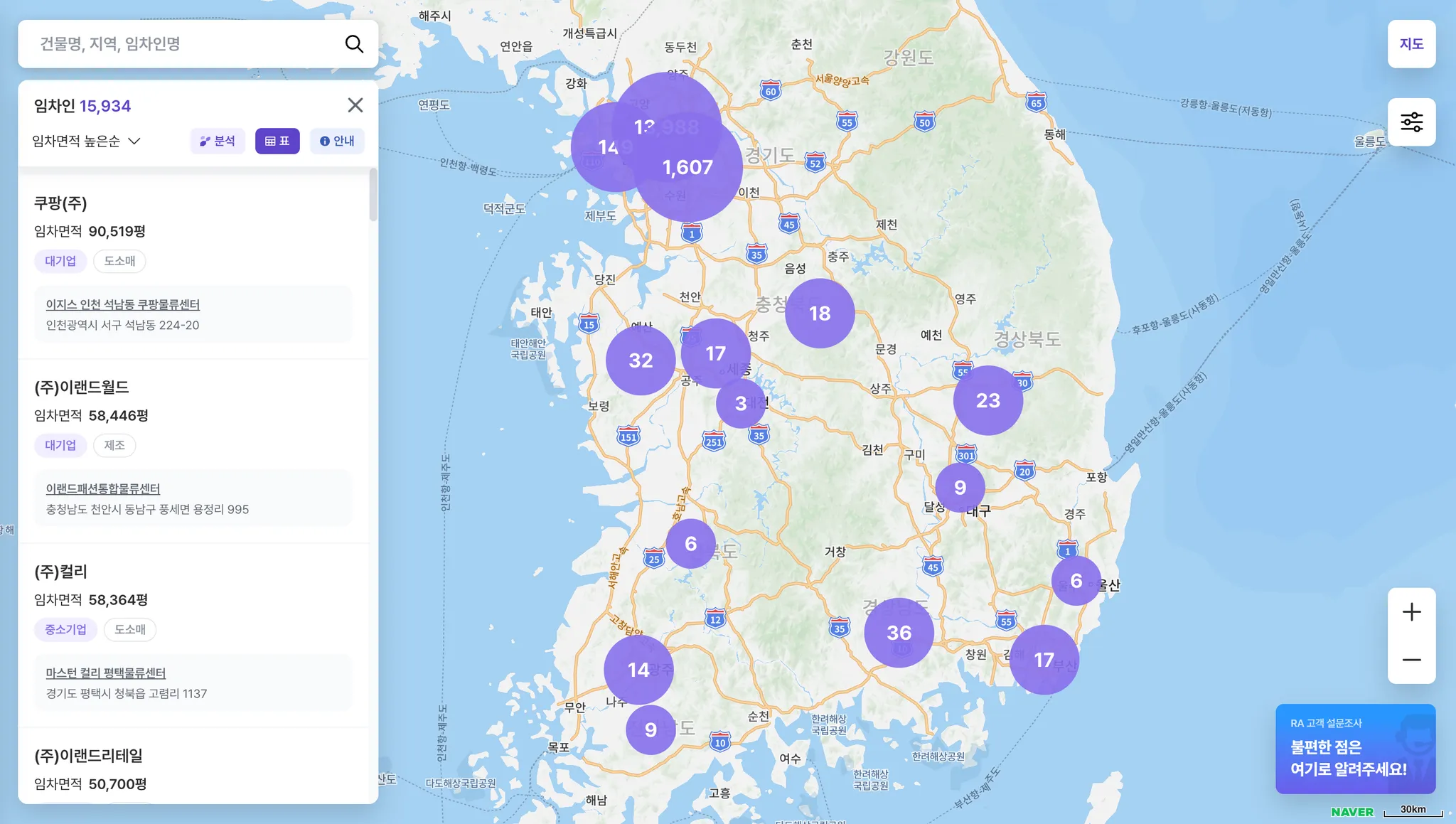The image size is (1456, 824).
Task: Select the cluster marker labeled 36
Action: 899,633
